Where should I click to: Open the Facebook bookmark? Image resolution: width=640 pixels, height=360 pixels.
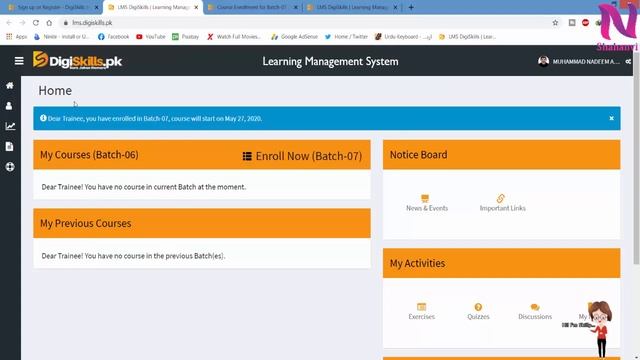point(113,37)
